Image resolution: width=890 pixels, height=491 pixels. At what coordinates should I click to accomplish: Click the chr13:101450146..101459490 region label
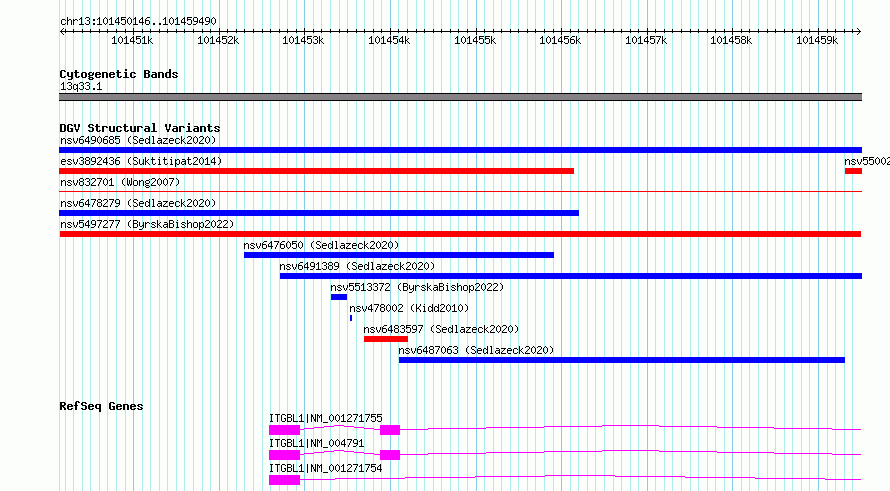coord(138,21)
